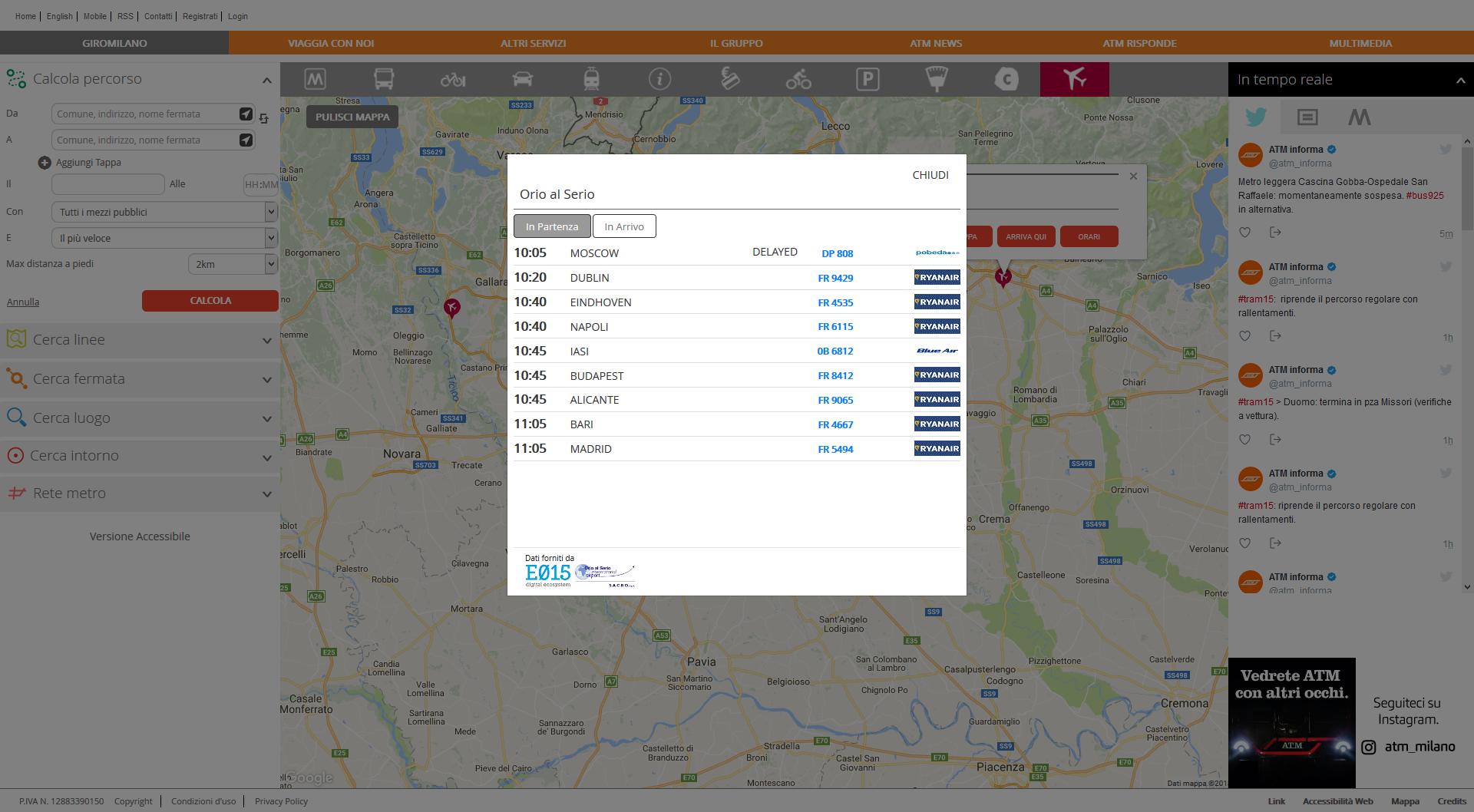Switch to In Arrivo flights tab
1474x812 pixels.
tap(623, 226)
